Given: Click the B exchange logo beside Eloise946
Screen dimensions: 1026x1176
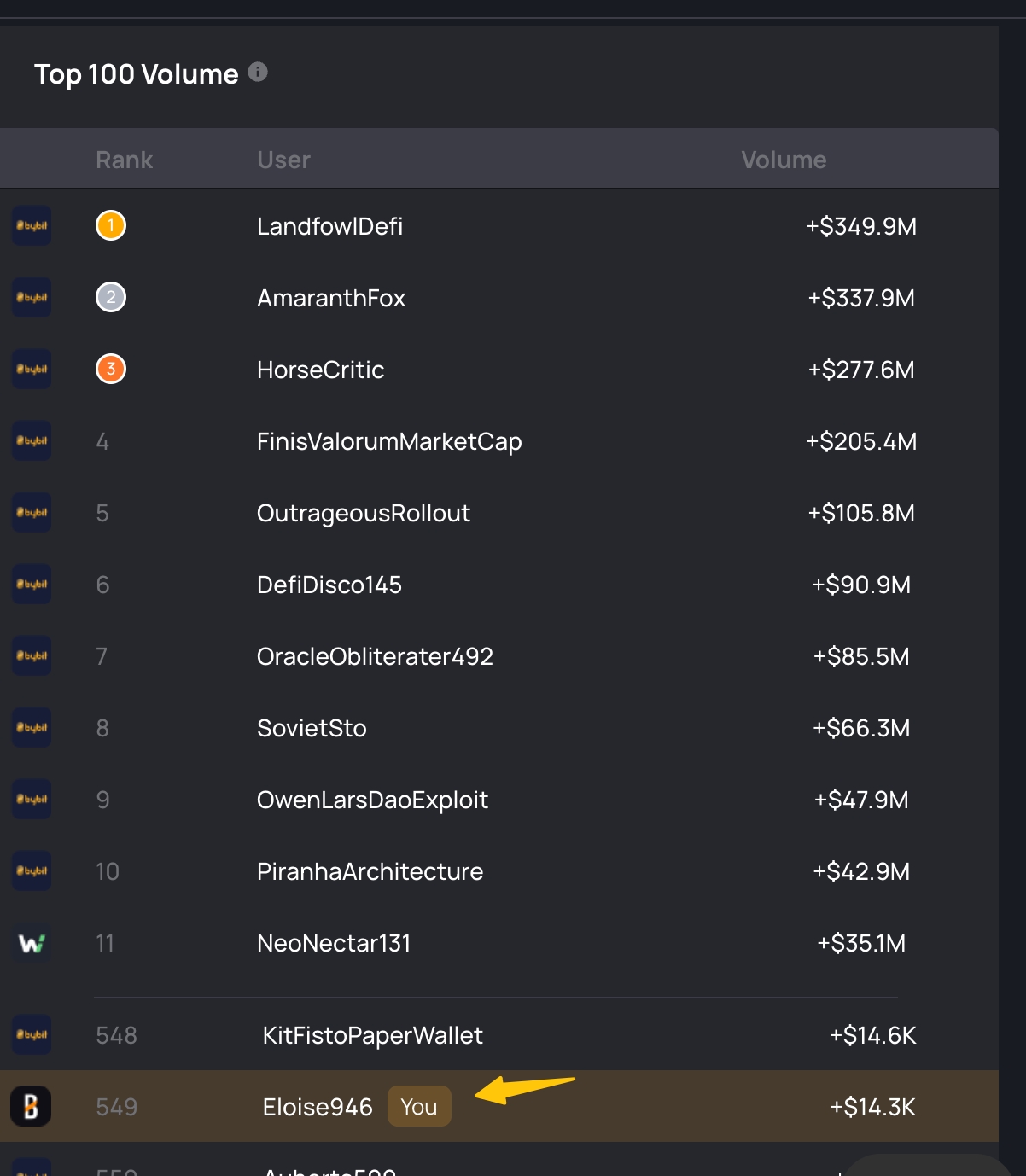Looking at the screenshot, I should pyautogui.click(x=31, y=1107).
